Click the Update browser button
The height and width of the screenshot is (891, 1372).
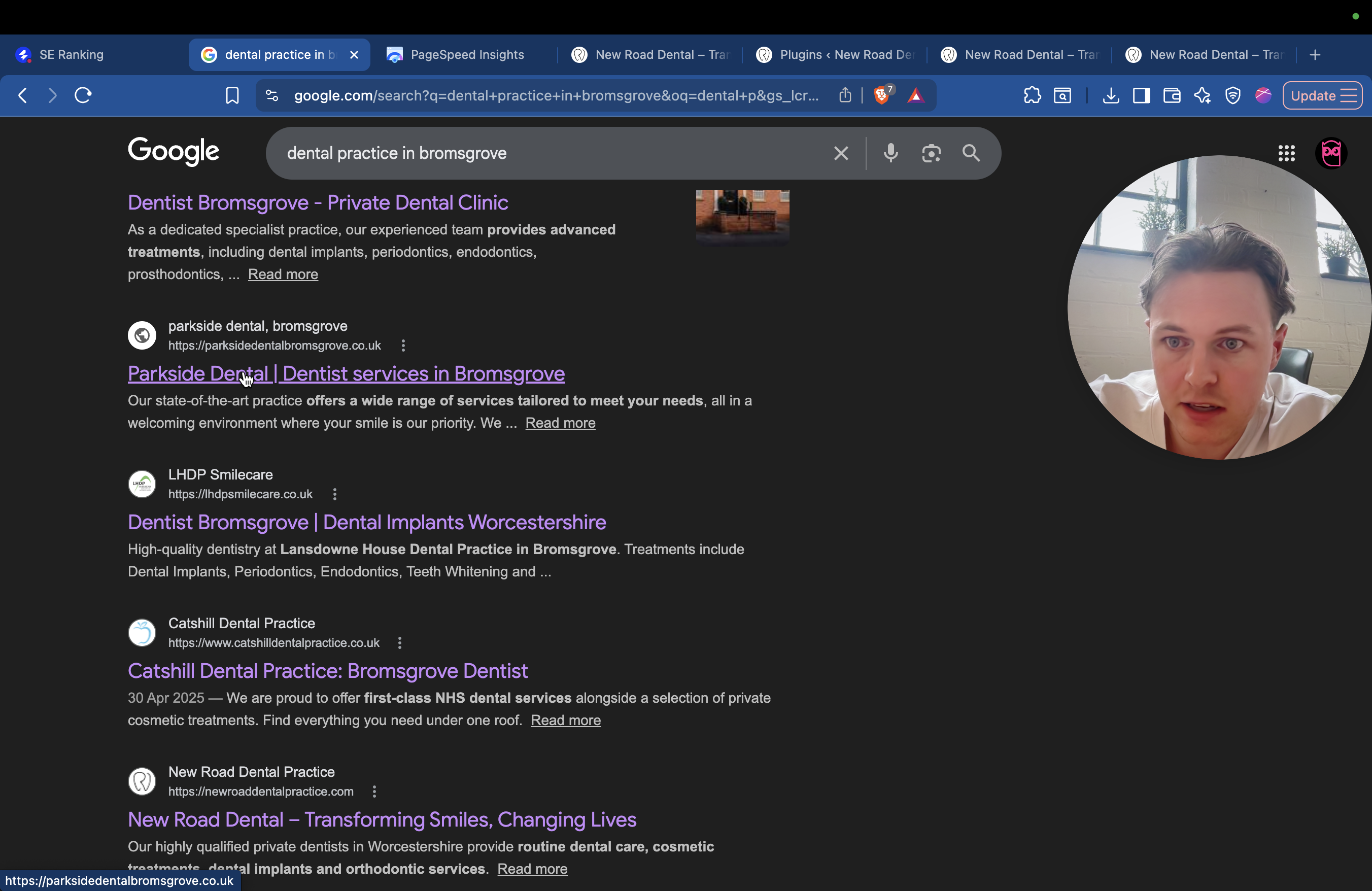pyautogui.click(x=1322, y=96)
